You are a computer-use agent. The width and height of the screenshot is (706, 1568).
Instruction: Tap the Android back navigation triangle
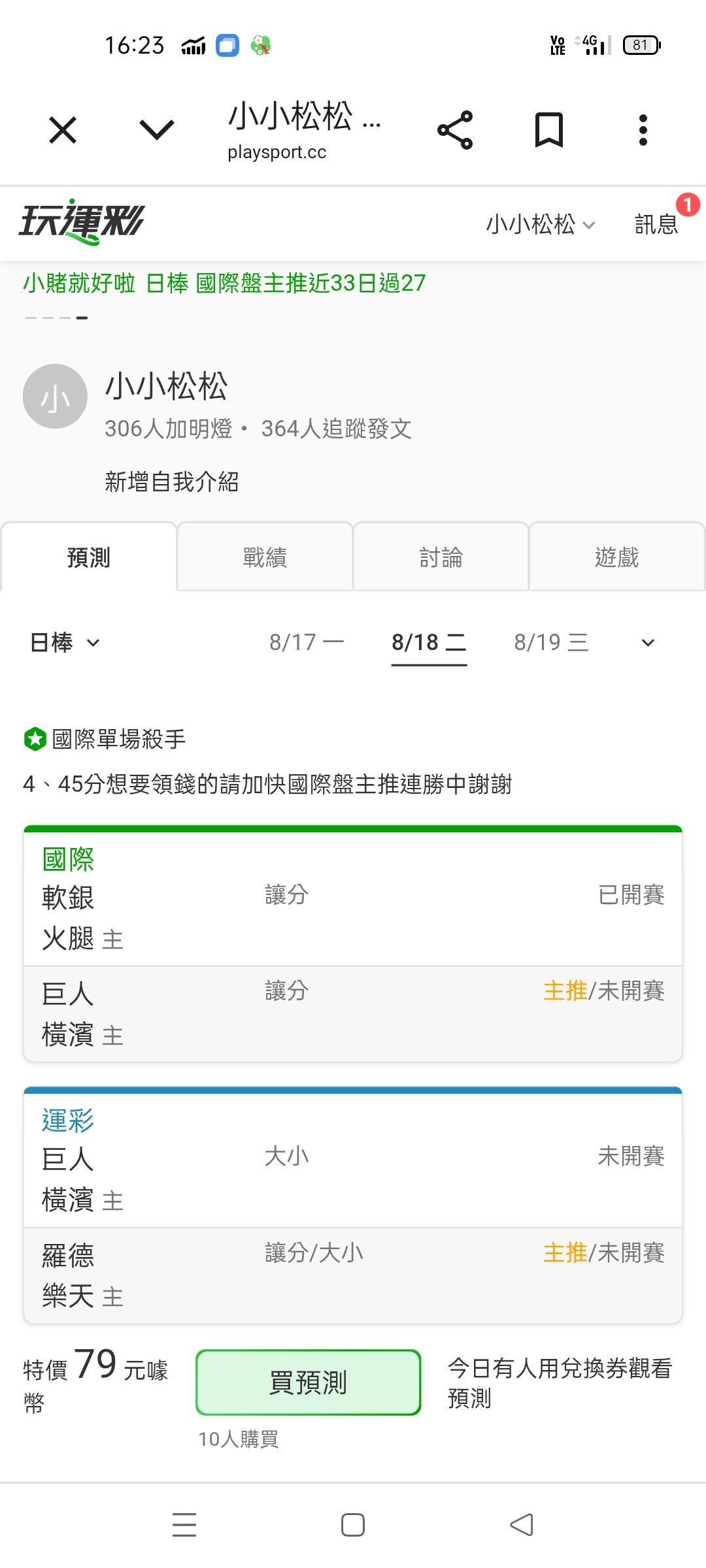click(522, 1525)
